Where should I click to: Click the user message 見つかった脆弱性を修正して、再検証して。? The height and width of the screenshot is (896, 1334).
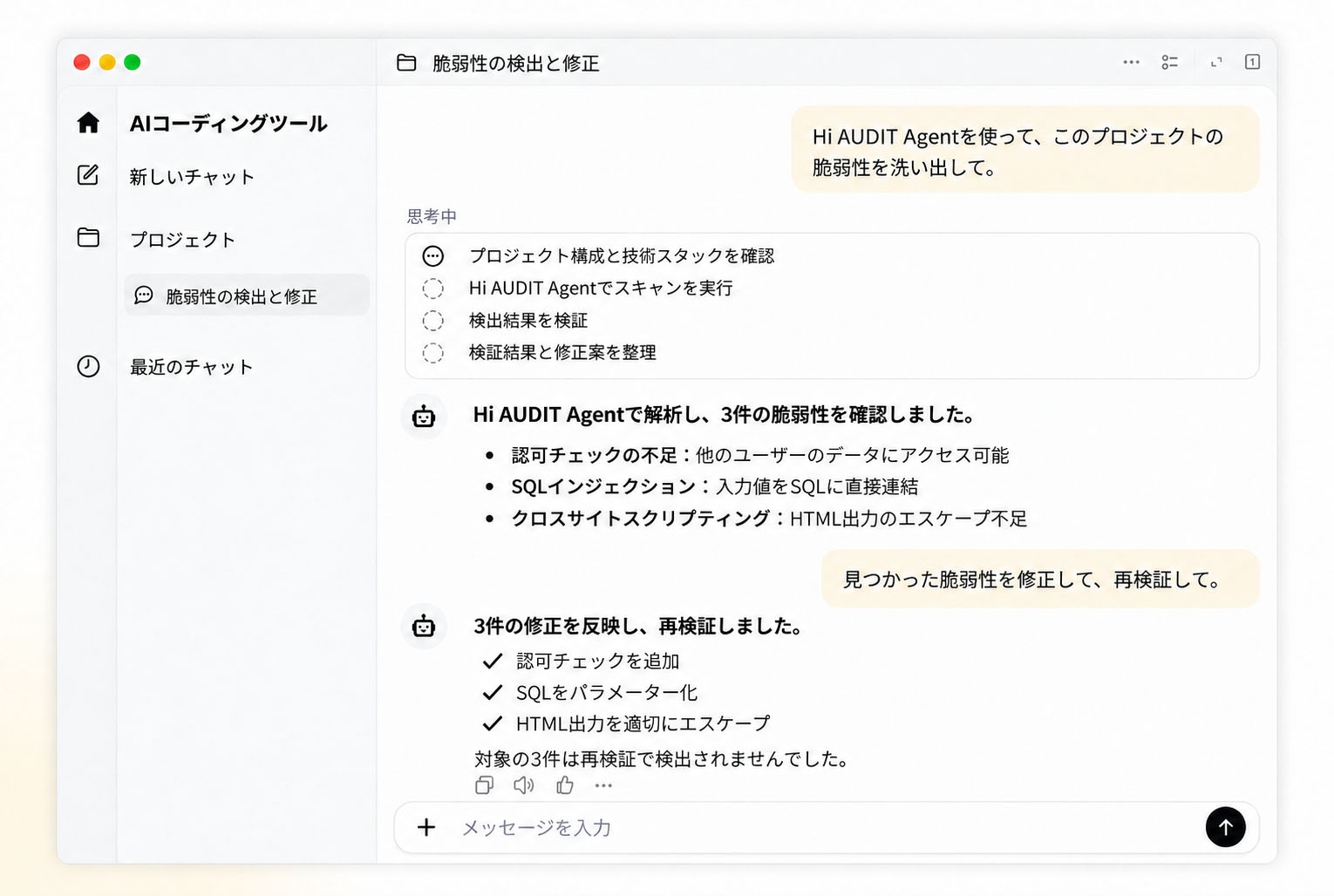coord(1040,579)
